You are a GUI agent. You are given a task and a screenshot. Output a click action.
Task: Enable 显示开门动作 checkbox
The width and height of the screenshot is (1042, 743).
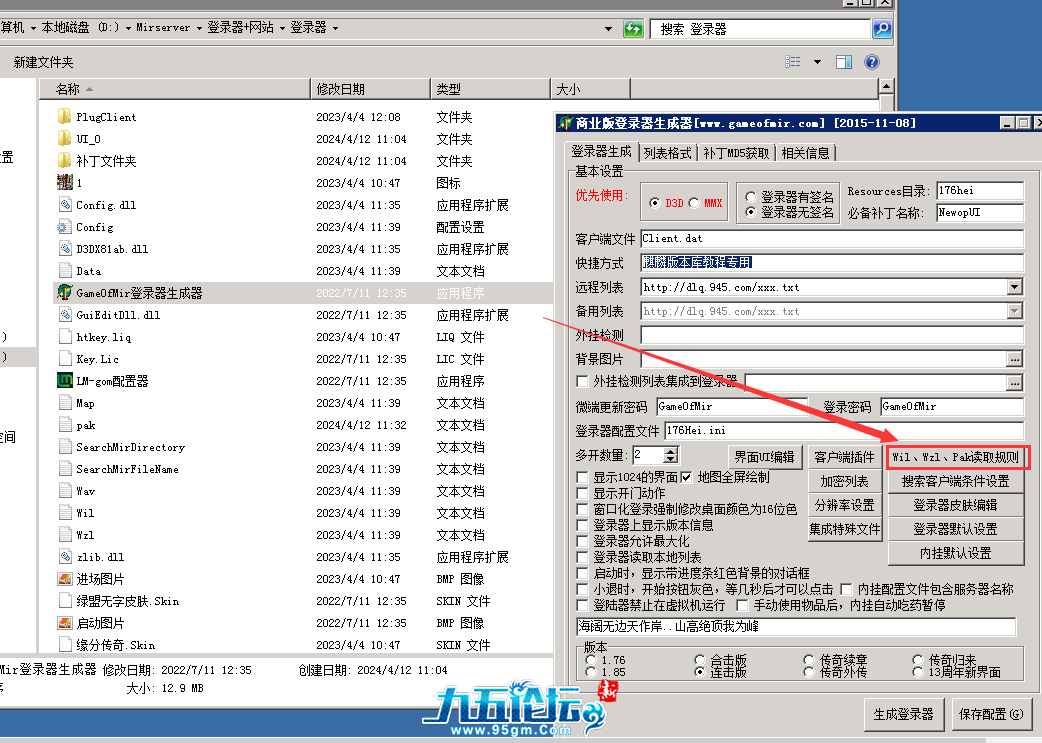[582, 493]
